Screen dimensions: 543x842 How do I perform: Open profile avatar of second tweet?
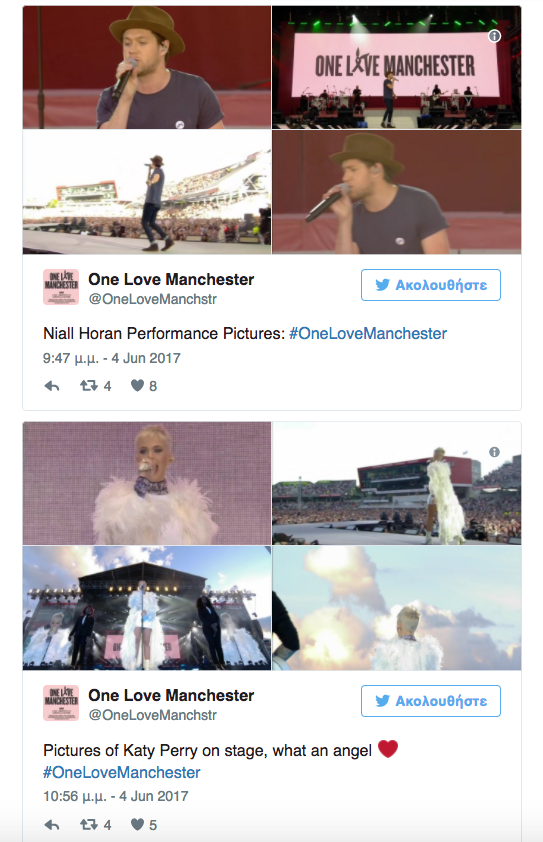click(x=61, y=703)
